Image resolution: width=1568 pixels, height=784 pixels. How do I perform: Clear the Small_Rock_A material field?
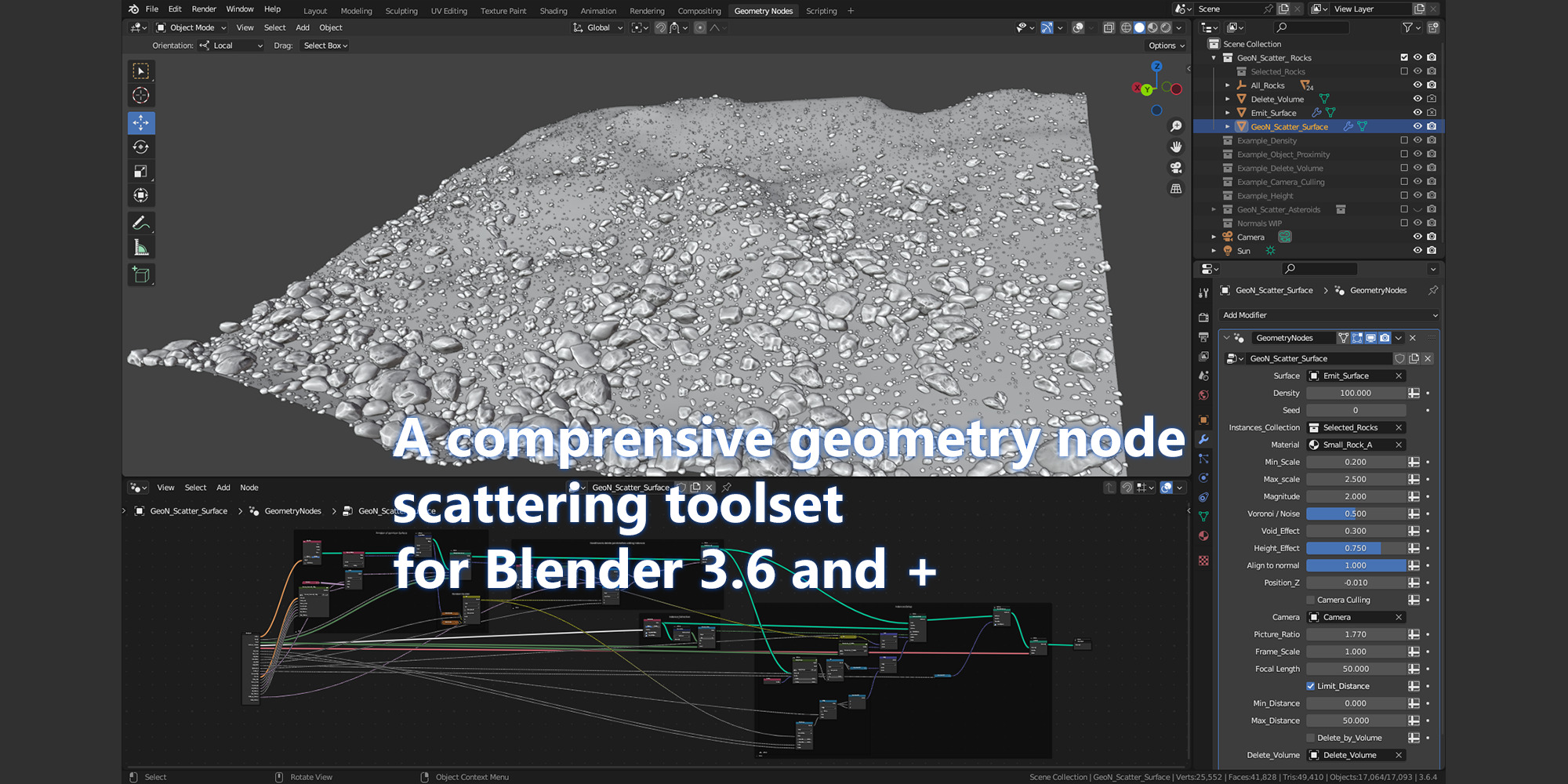point(1399,445)
